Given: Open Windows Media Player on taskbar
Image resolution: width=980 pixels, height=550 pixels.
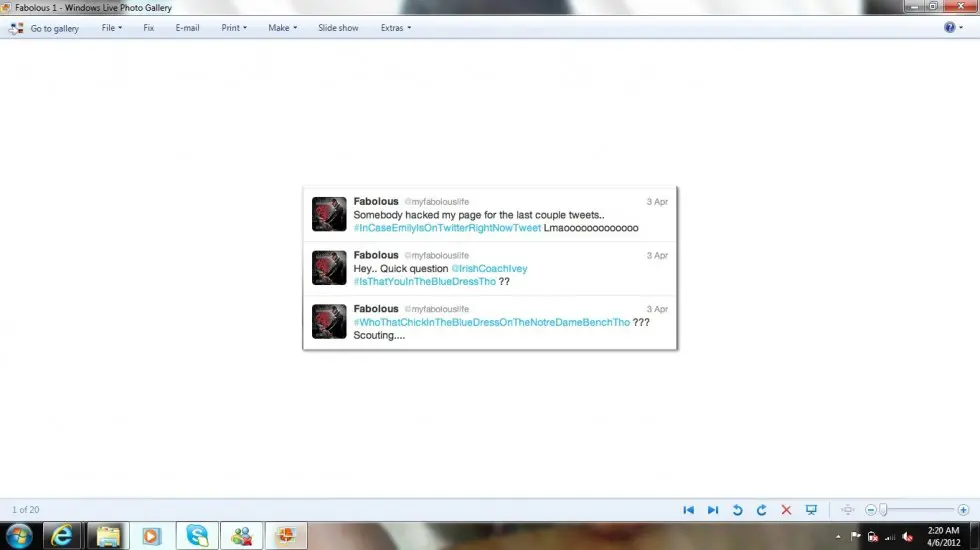Looking at the screenshot, I should coord(151,536).
